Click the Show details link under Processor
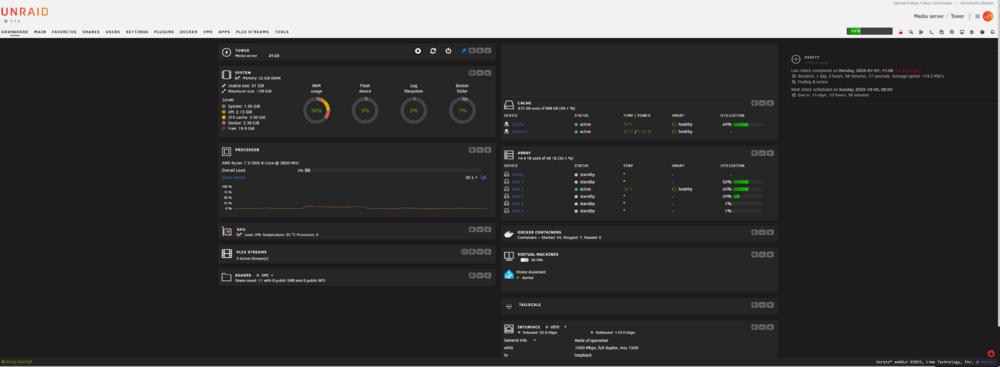The height and width of the screenshot is (367, 1000). pos(233,177)
